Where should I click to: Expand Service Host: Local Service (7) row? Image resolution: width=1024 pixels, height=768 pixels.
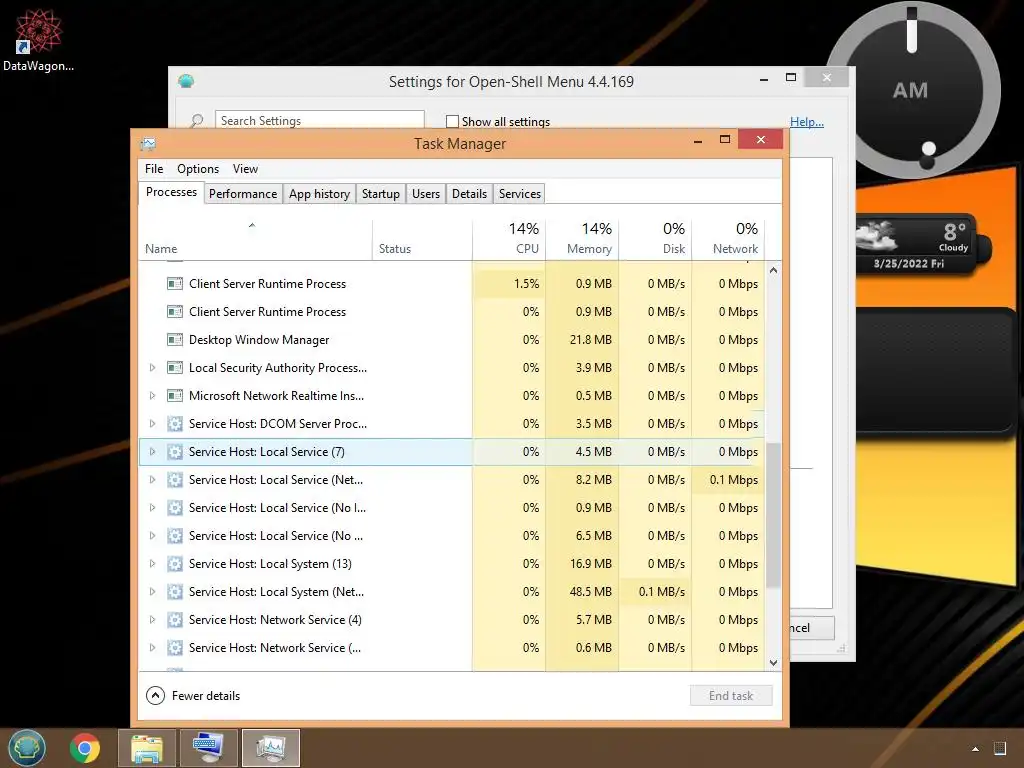152,452
